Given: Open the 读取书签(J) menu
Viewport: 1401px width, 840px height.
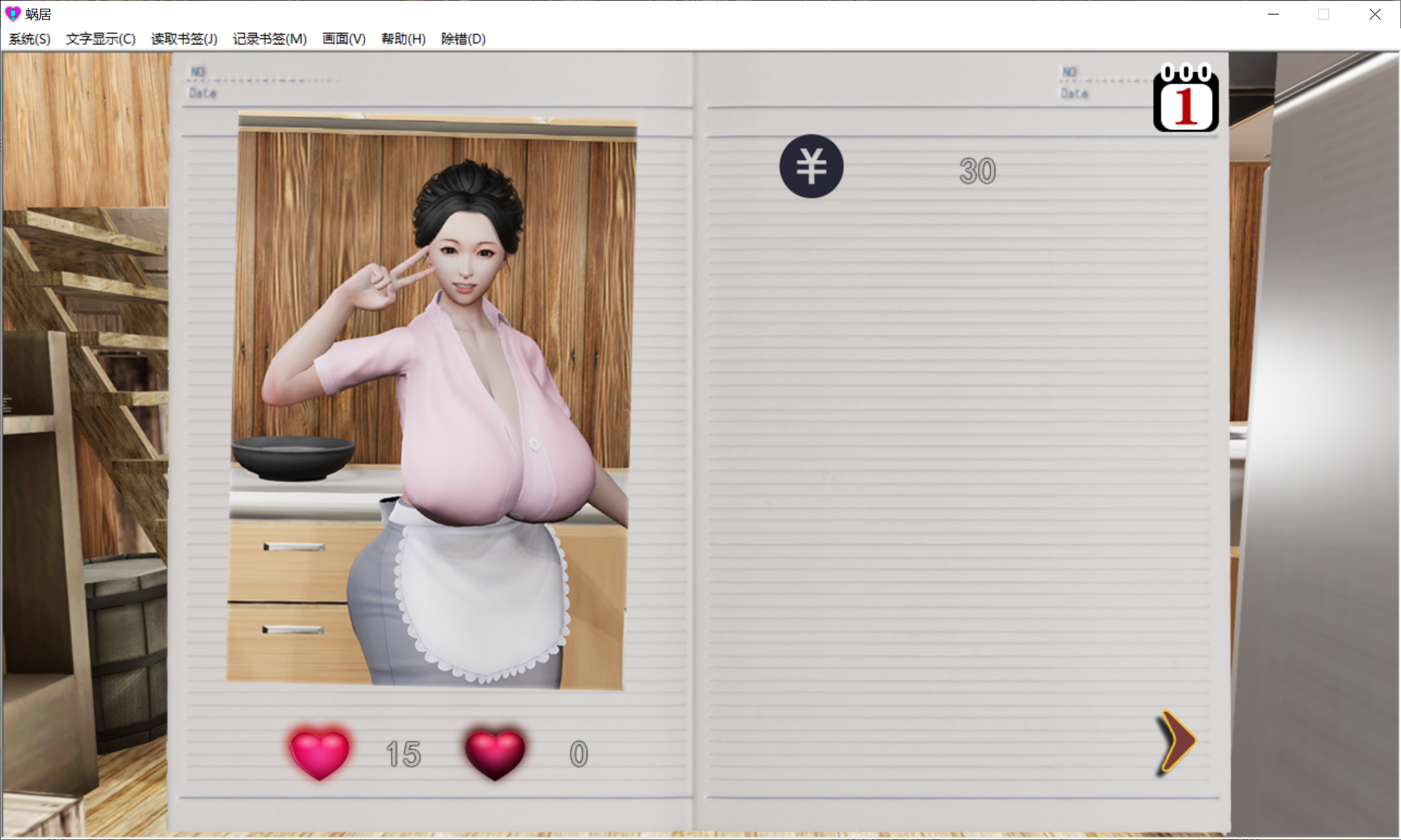Looking at the screenshot, I should [x=184, y=39].
